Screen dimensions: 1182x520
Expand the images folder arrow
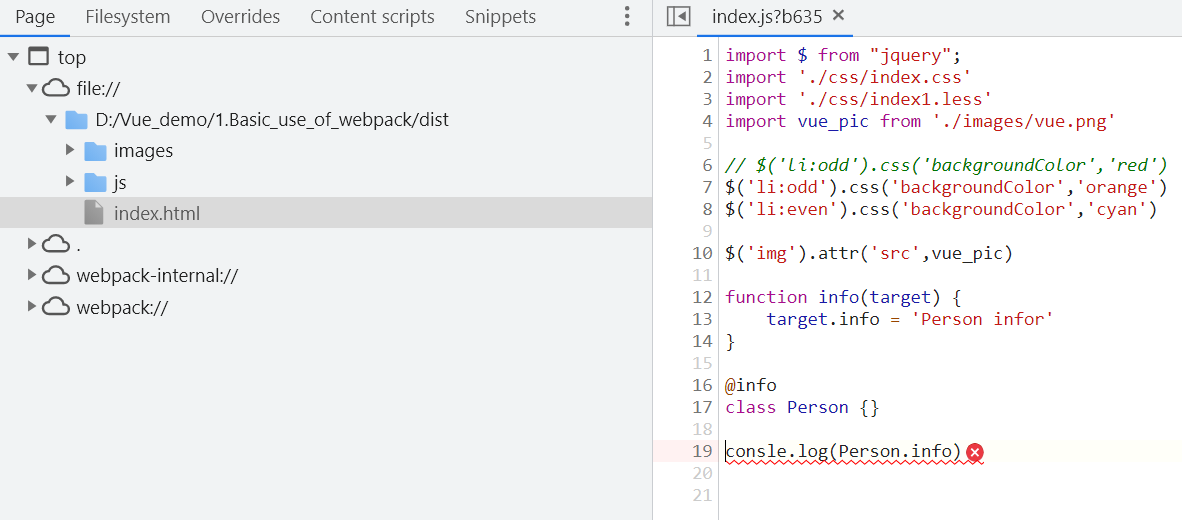tap(70, 151)
